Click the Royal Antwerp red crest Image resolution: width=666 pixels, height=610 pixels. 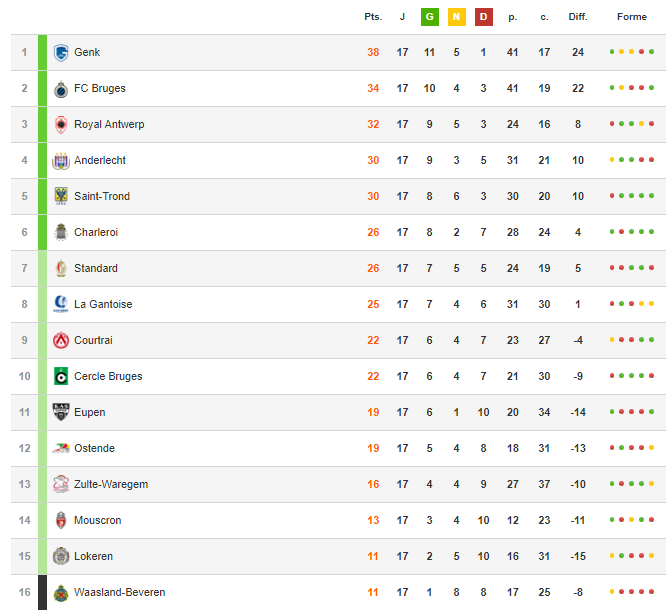pos(61,124)
